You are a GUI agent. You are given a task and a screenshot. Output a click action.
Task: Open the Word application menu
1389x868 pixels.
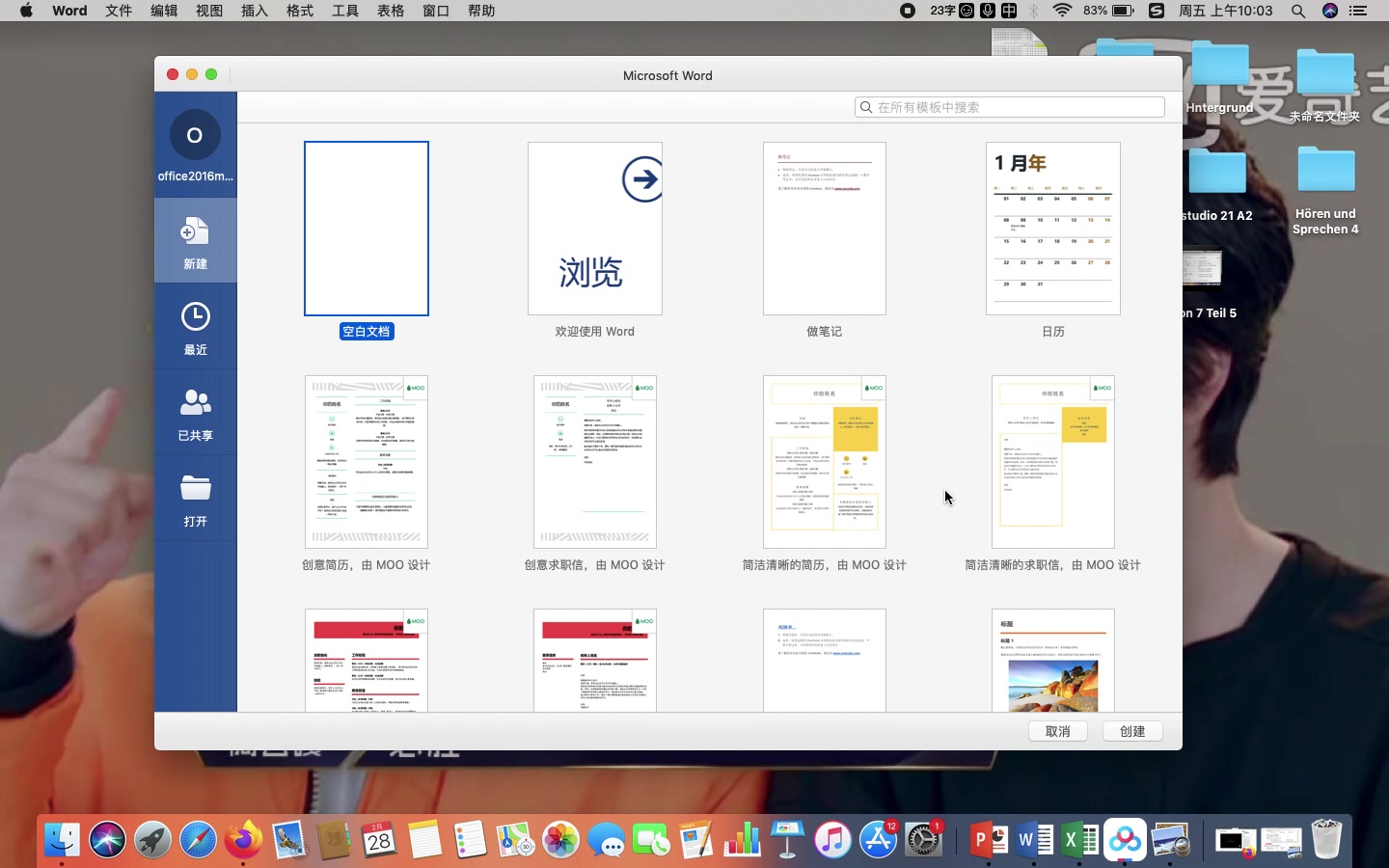coord(69,11)
